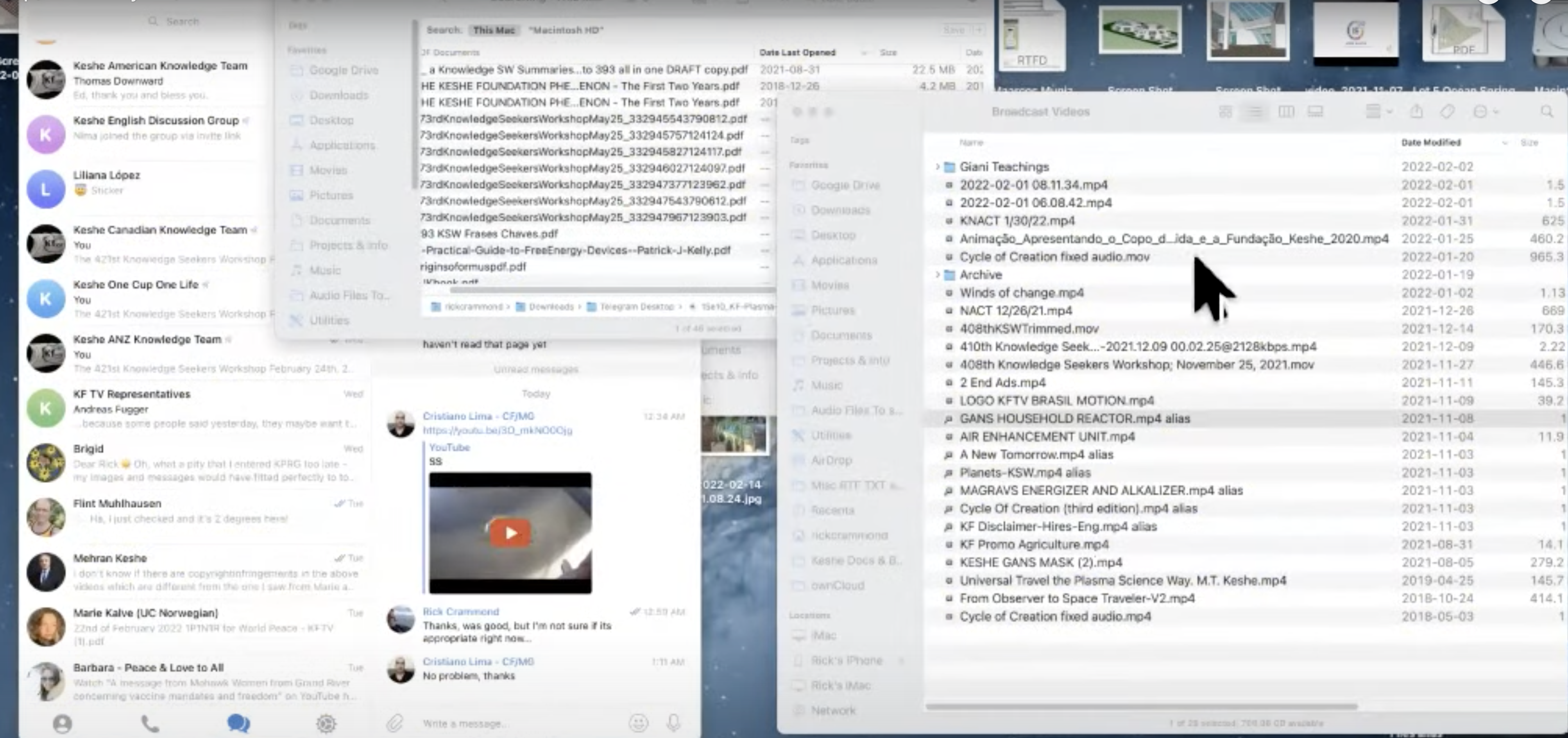Open Liliana López chat
The width and height of the screenshot is (1568, 738).
point(146,189)
